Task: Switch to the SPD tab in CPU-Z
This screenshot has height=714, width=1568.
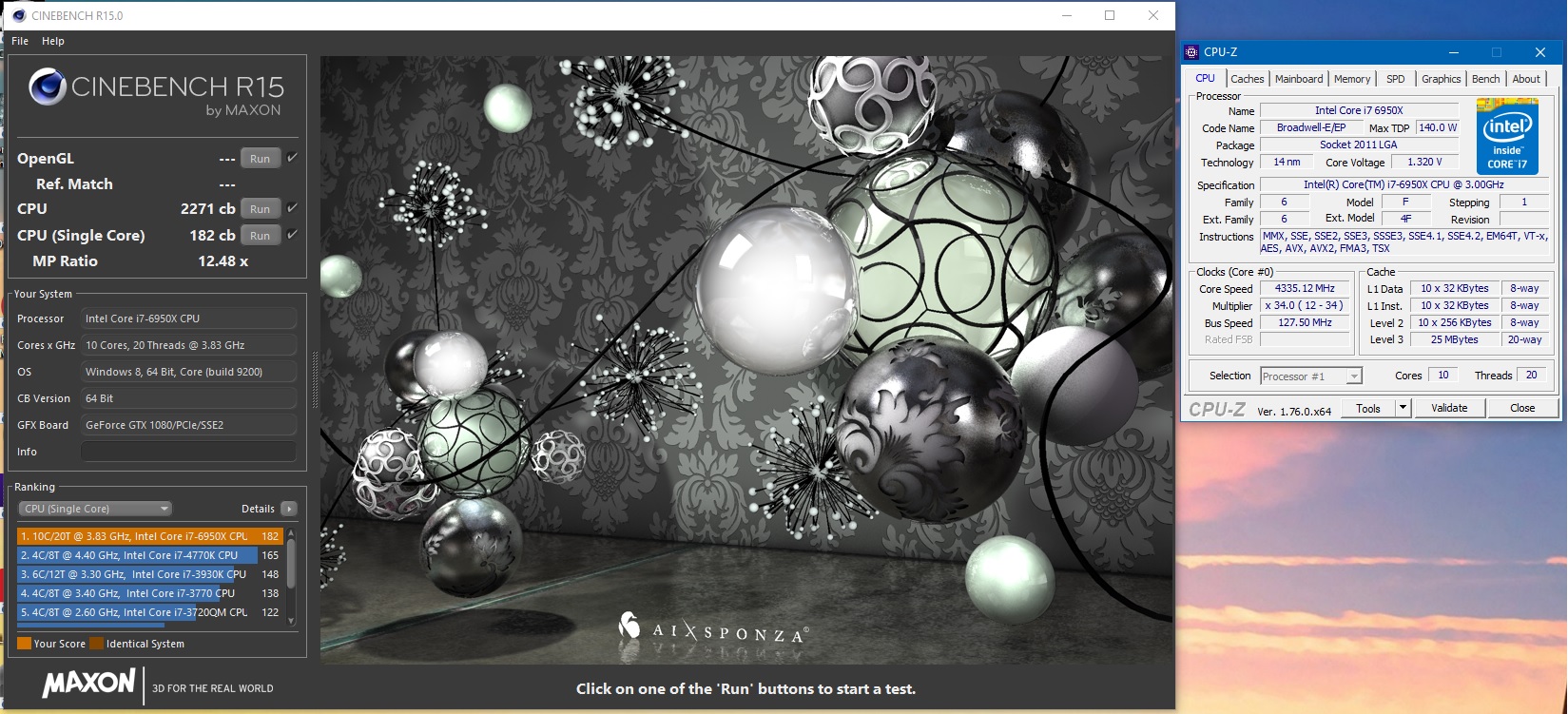Action: point(1395,79)
